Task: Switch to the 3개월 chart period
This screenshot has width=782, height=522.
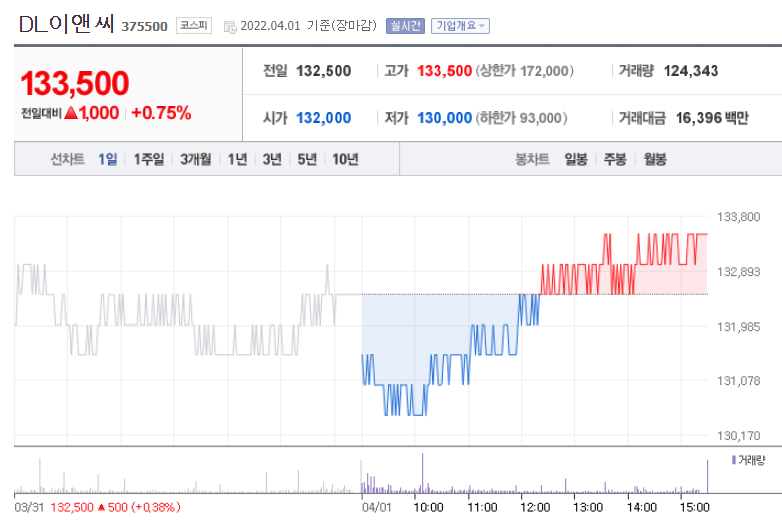Action: 196,160
